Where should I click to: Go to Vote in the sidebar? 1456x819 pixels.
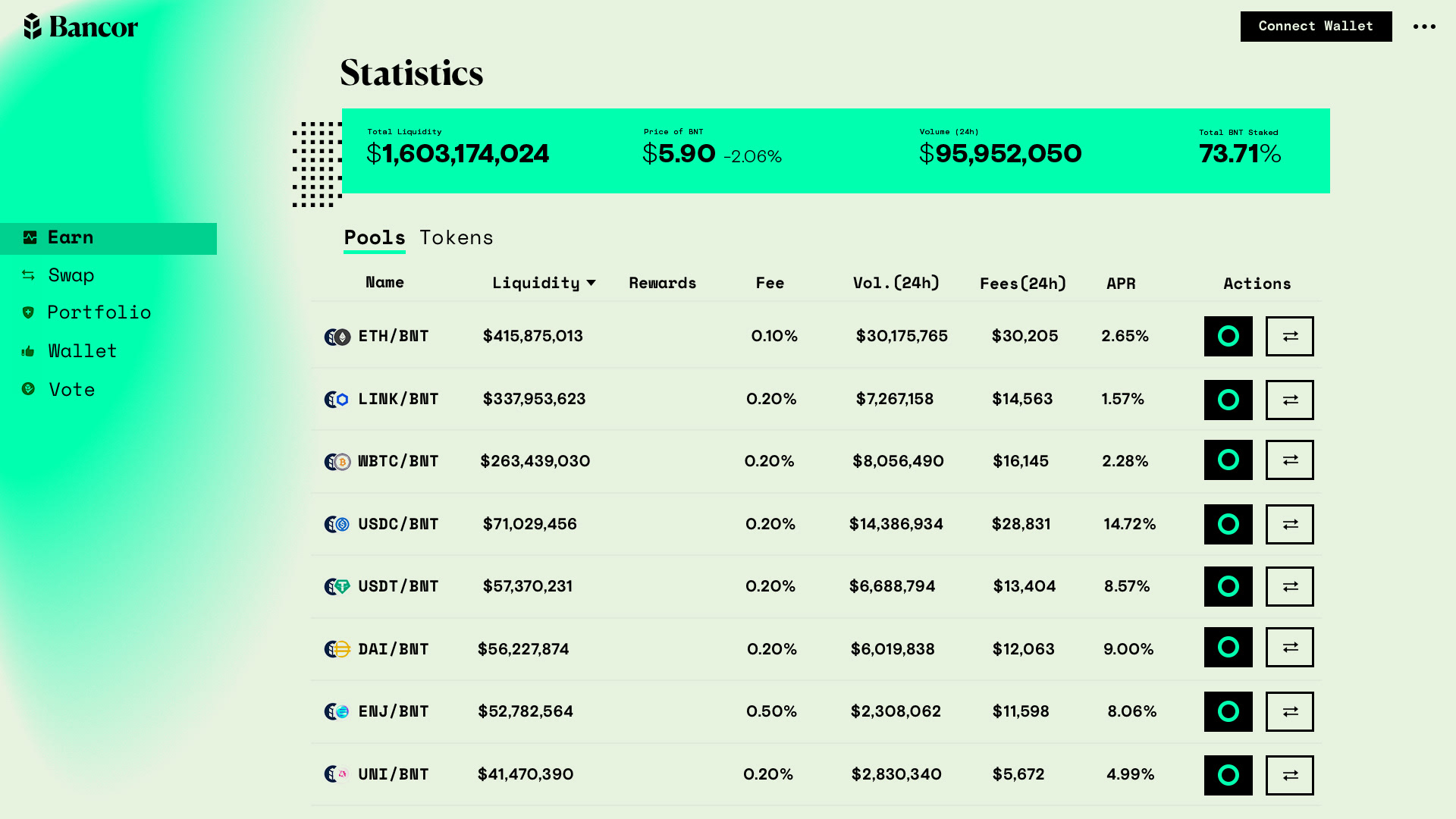coord(71,390)
